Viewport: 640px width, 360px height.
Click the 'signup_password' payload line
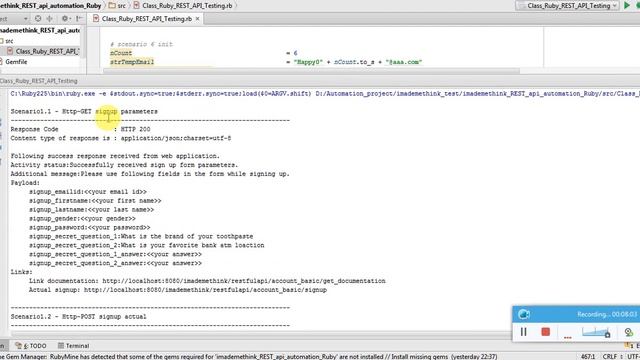coord(89,227)
